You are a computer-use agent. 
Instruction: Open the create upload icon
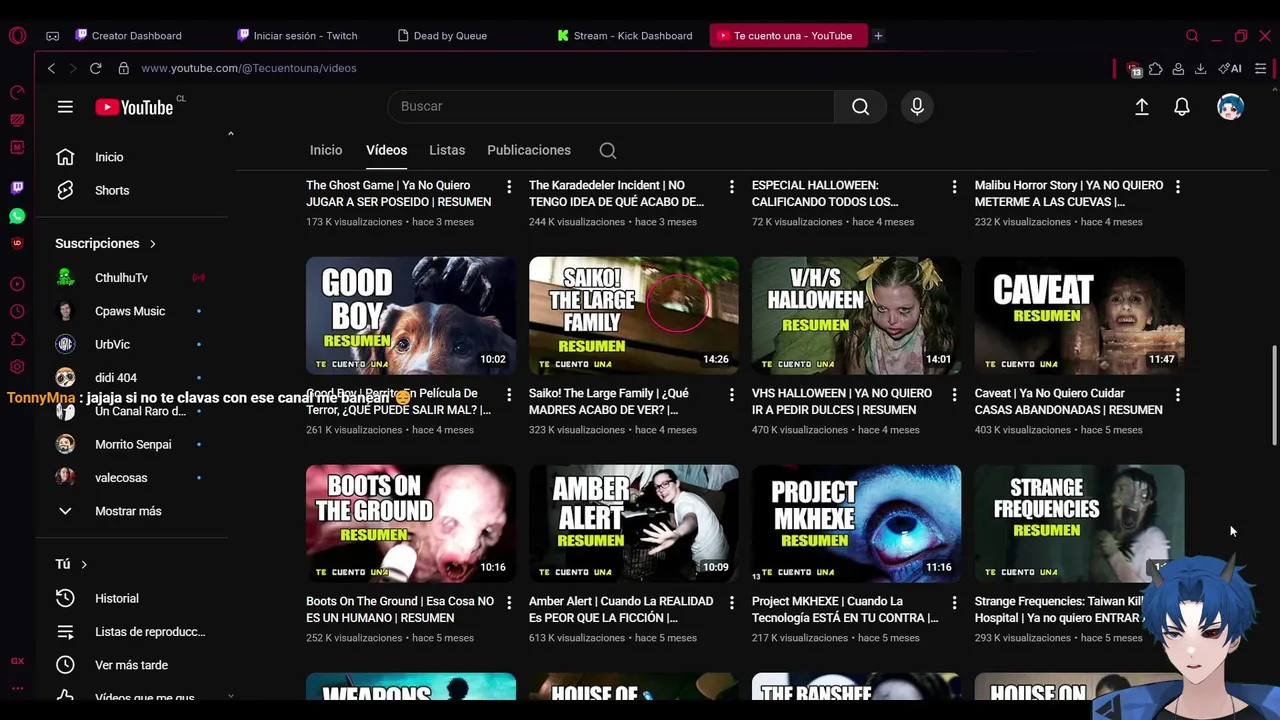point(1141,107)
